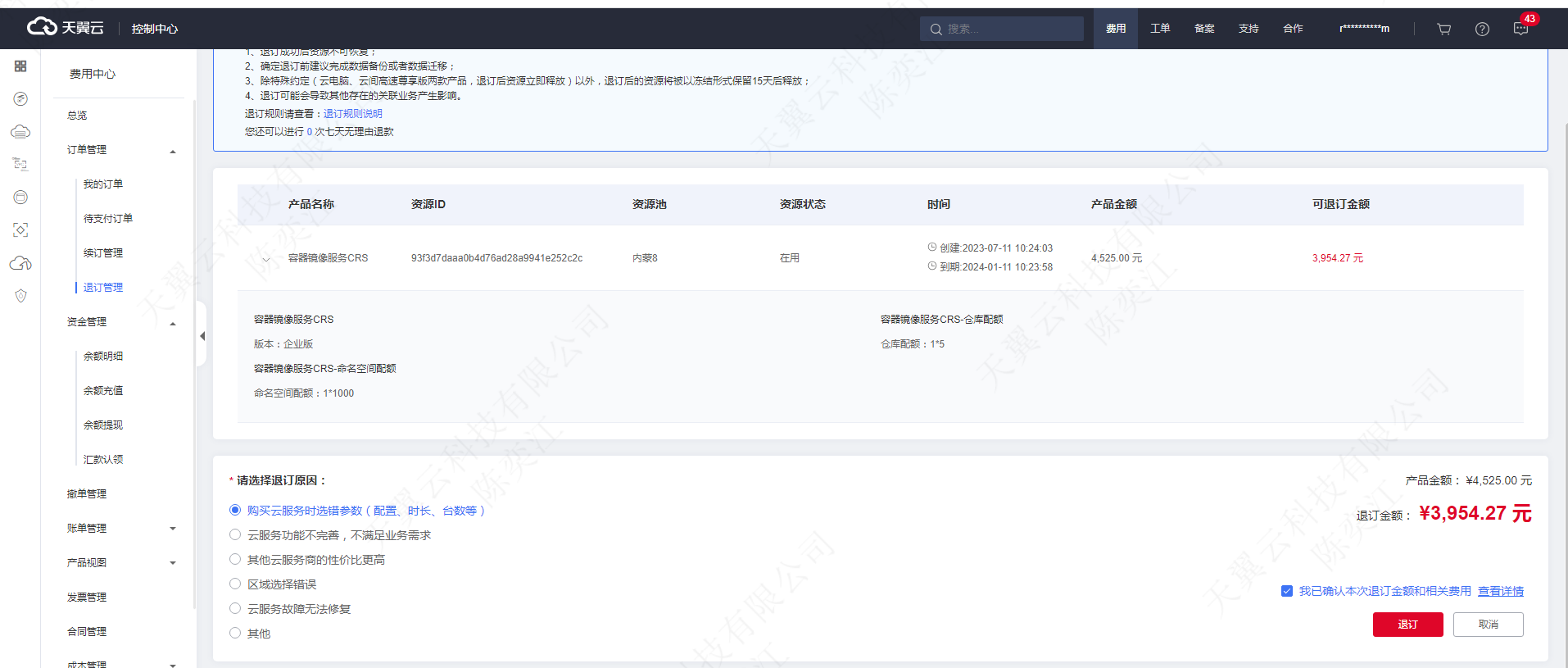
Task: Open the help question mark icon
Action: 1482,29
